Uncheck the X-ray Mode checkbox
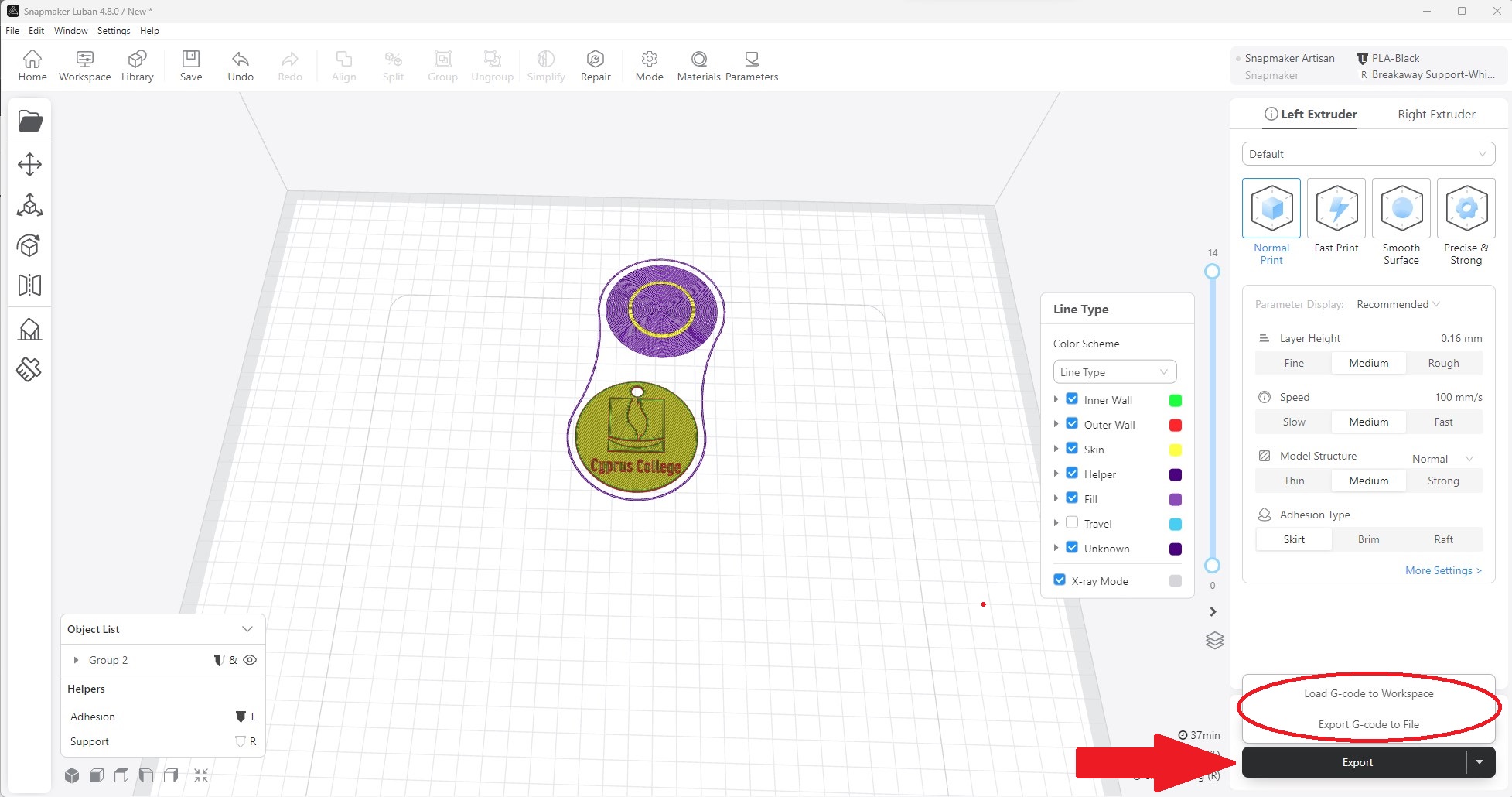 click(1060, 580)
